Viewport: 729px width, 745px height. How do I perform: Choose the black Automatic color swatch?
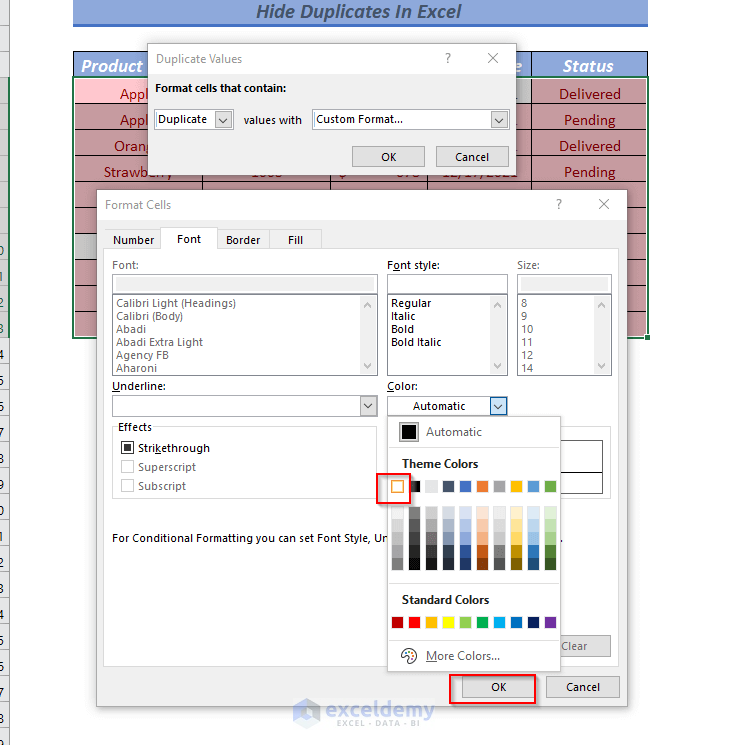[x=409, y=432]
